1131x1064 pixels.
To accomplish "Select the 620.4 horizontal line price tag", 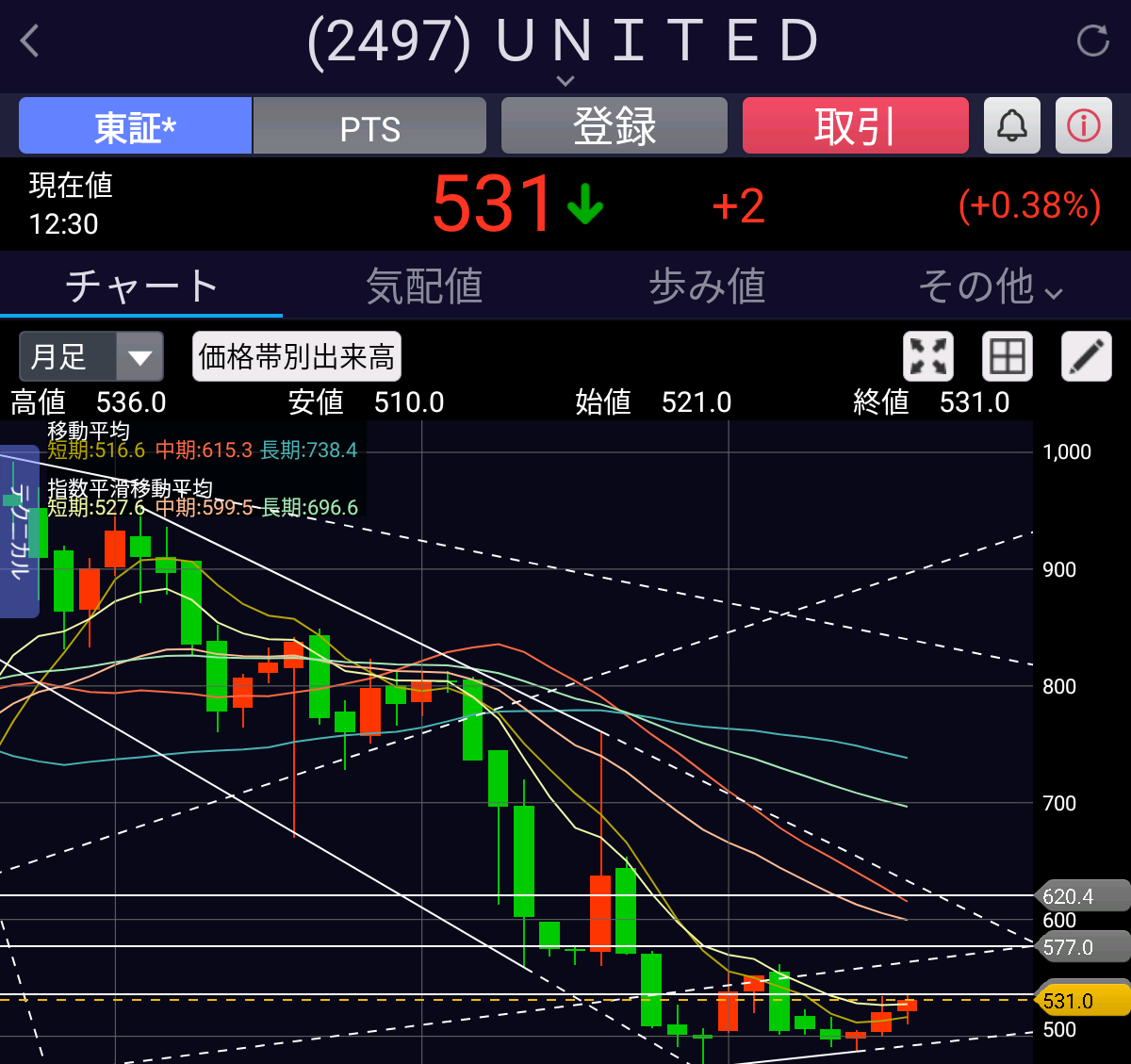I will (1082, 896).
